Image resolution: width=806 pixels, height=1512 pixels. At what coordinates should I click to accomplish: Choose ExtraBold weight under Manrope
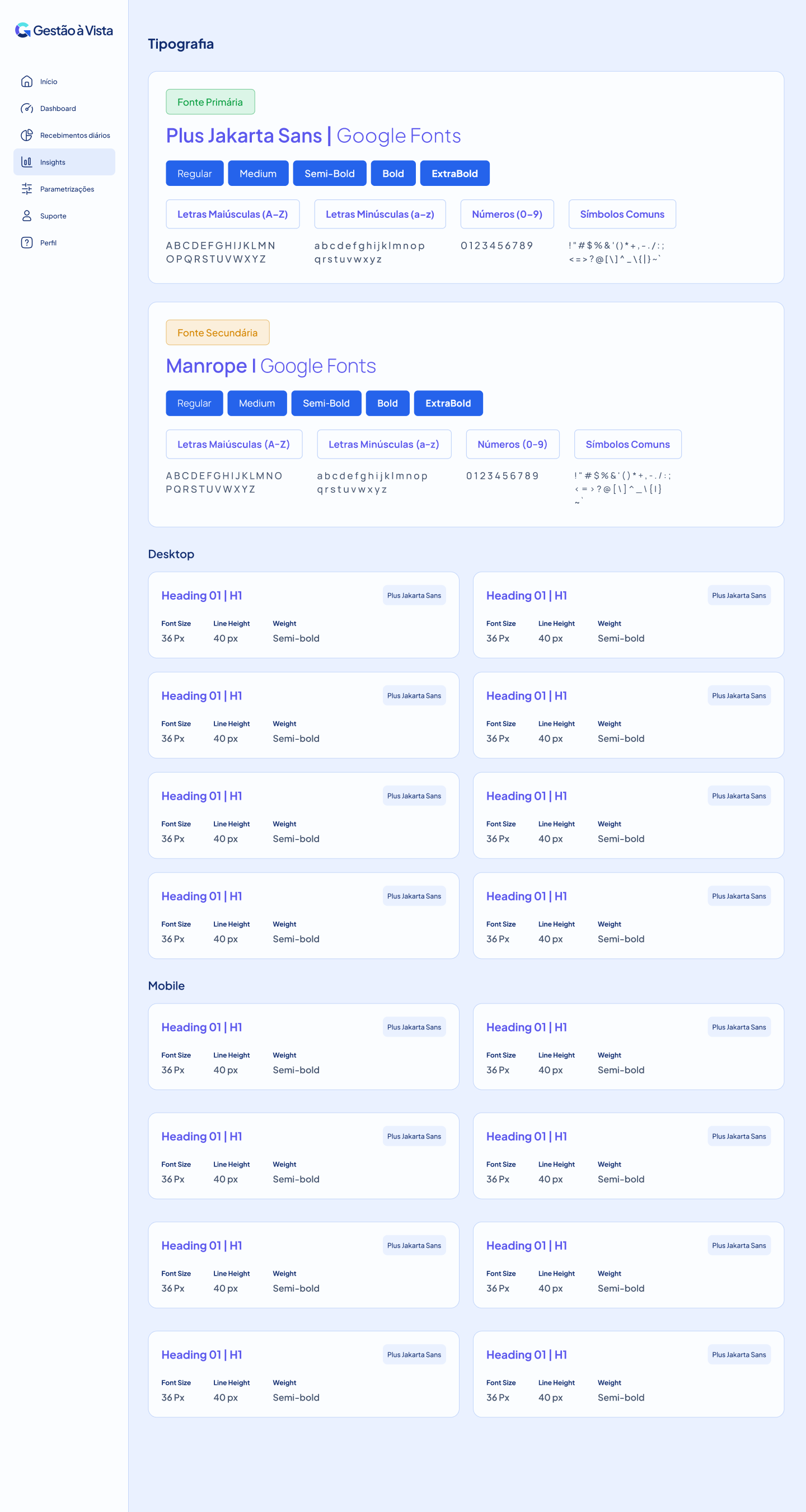click(x=448, y=403)
